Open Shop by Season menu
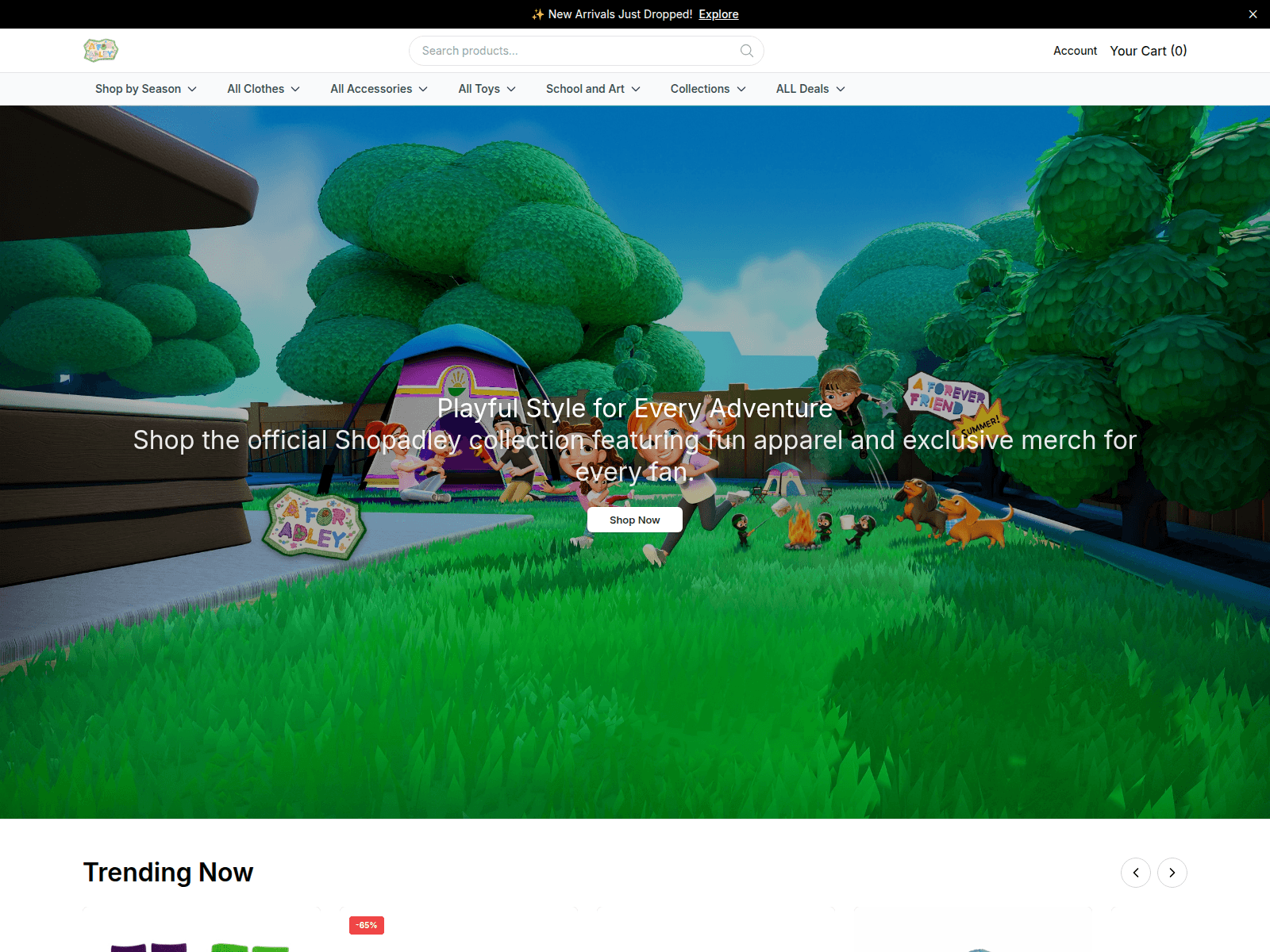This screenshot has height=952, width=1270. pyautogui.click(x=146, y=89)
